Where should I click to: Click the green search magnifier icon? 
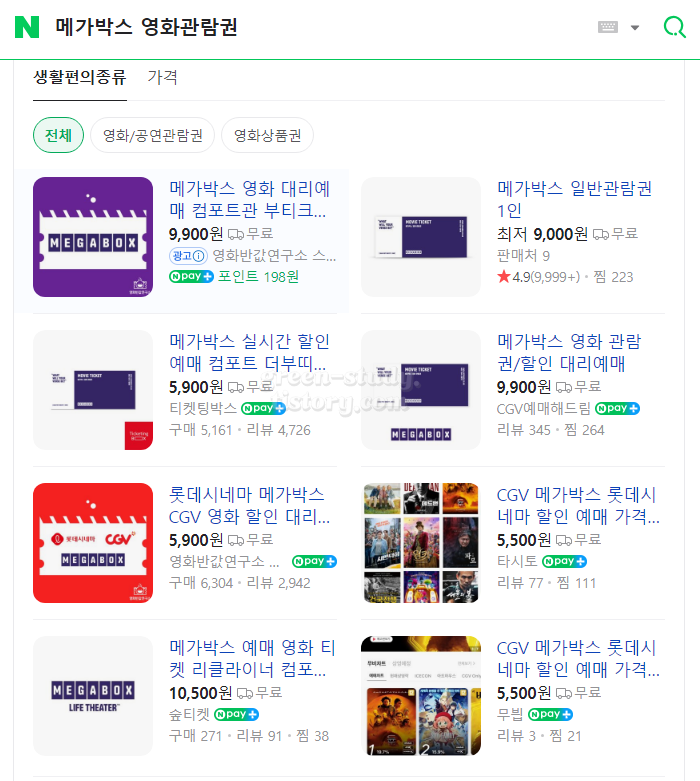coord(675,27)
